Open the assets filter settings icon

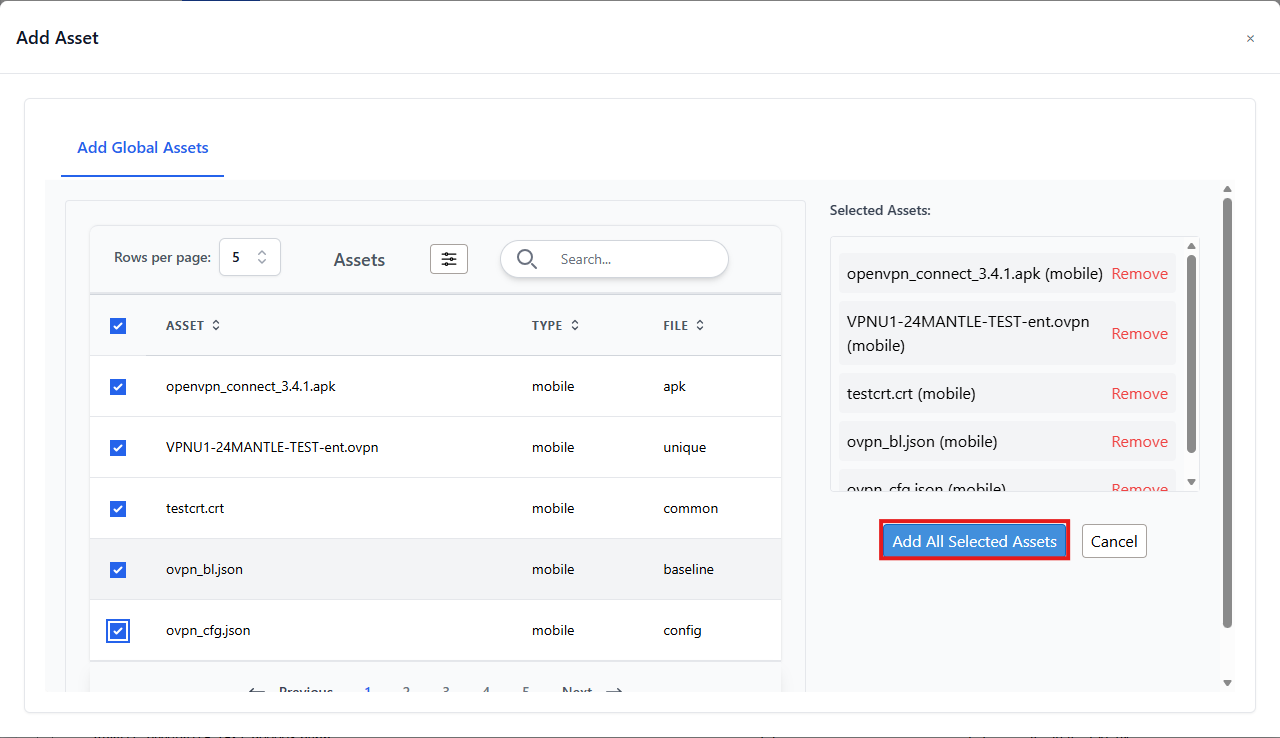pos(449,259)
